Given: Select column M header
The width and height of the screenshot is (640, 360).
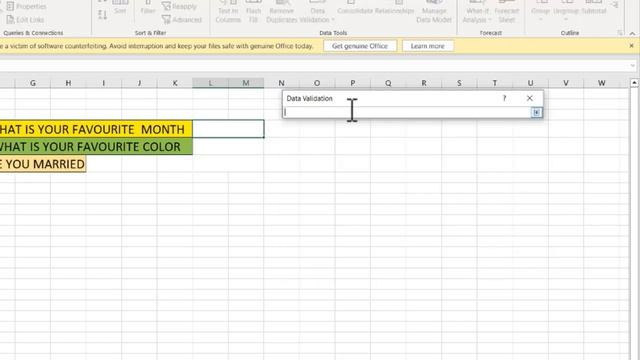Looking at the screenshot, I should 246,83.
